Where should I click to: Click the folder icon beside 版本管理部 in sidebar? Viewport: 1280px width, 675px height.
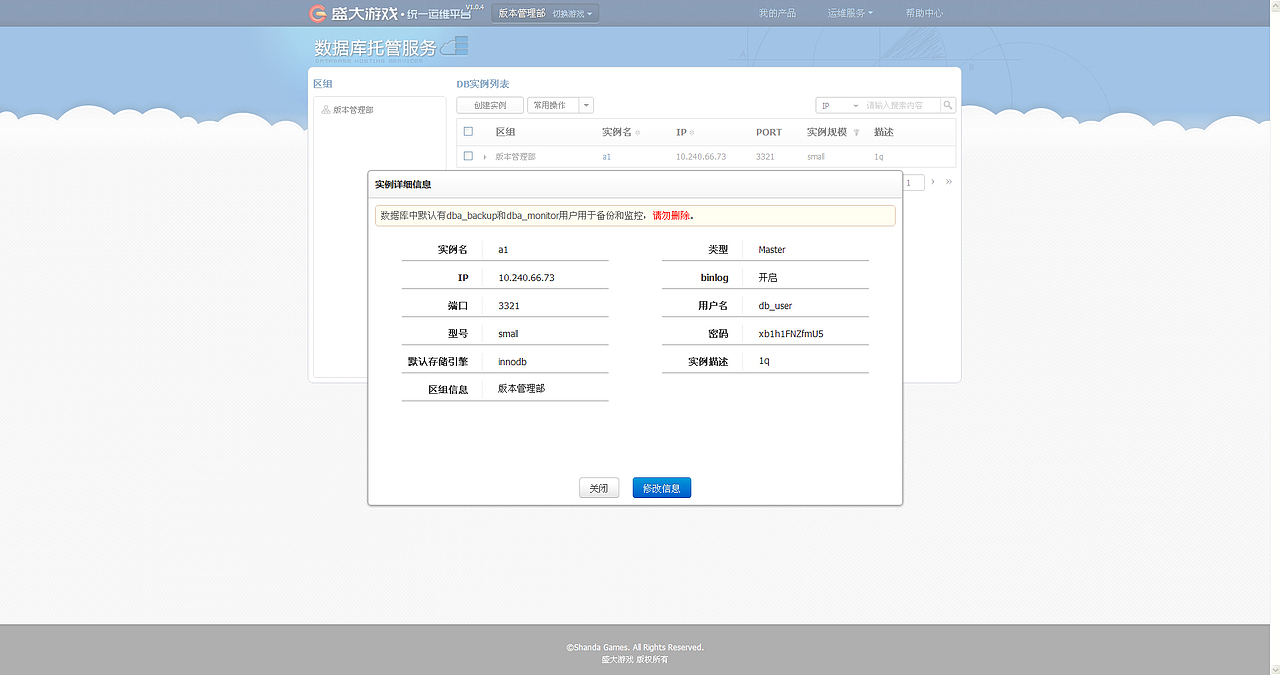point(325,109)
